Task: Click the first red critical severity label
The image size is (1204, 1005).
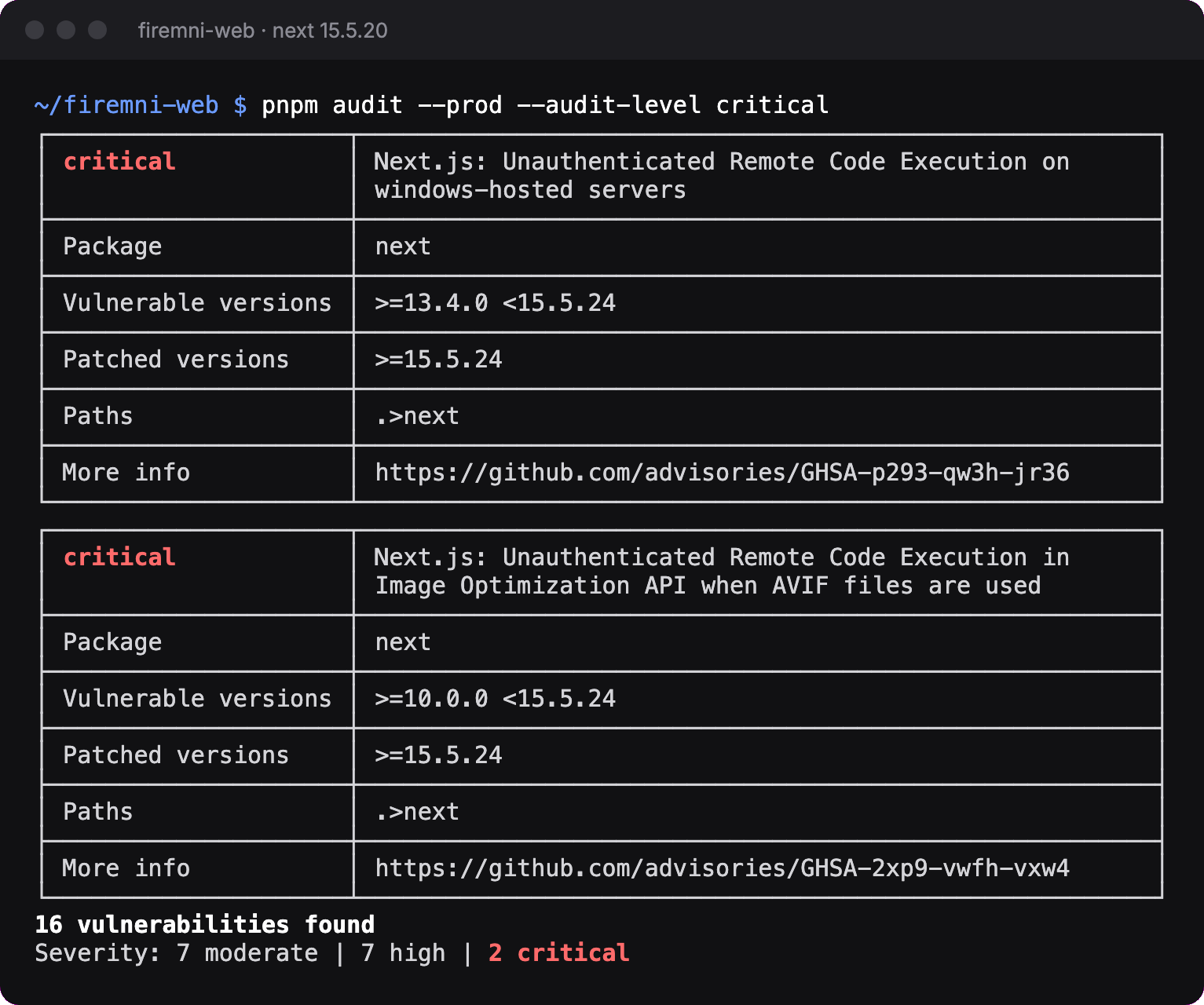Action: tap(119, 162)
